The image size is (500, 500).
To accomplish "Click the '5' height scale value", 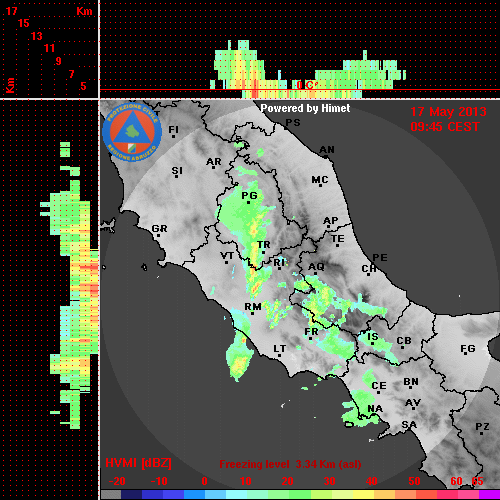I will point(83,86).
